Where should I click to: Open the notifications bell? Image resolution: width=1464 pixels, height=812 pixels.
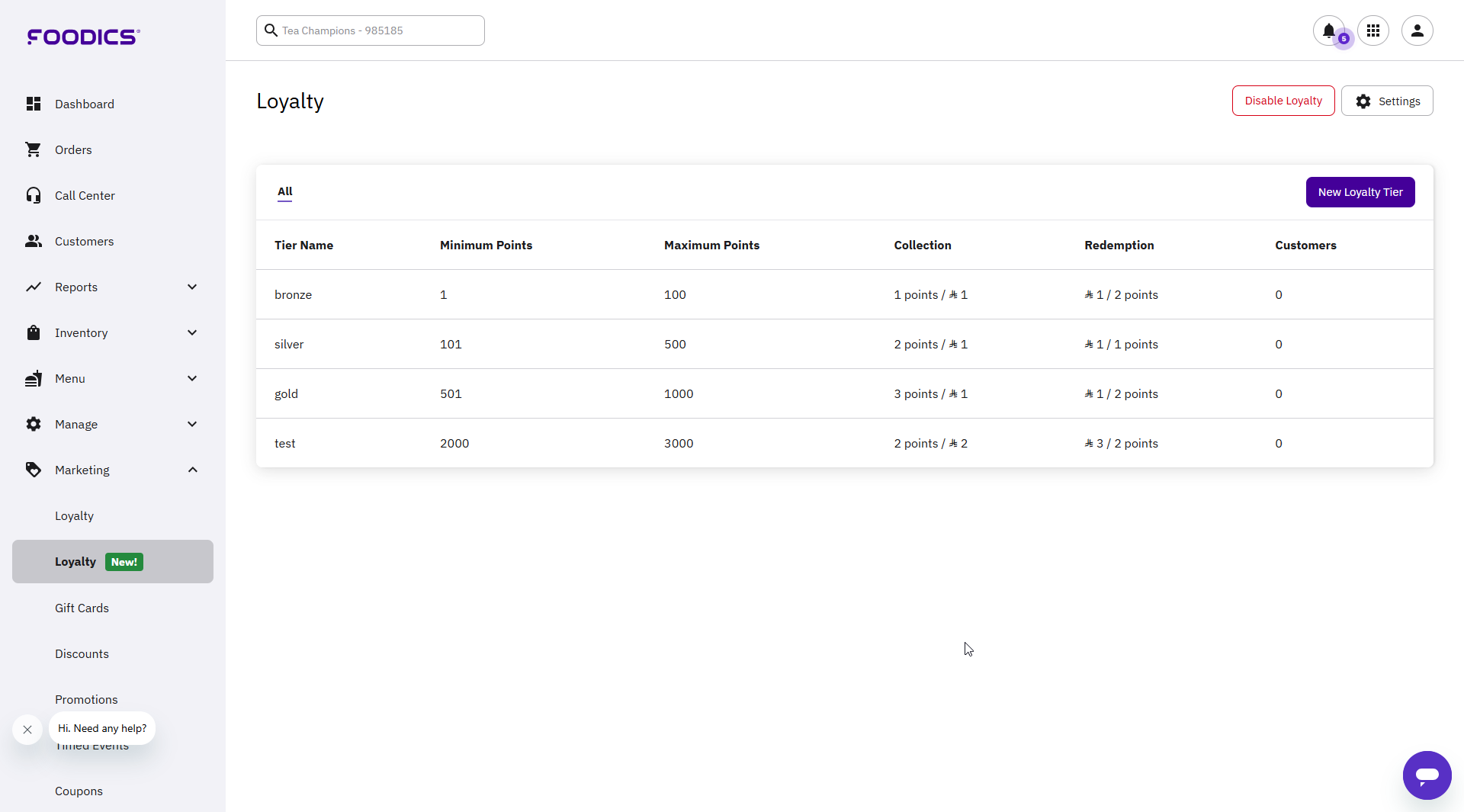point(1328,29)
